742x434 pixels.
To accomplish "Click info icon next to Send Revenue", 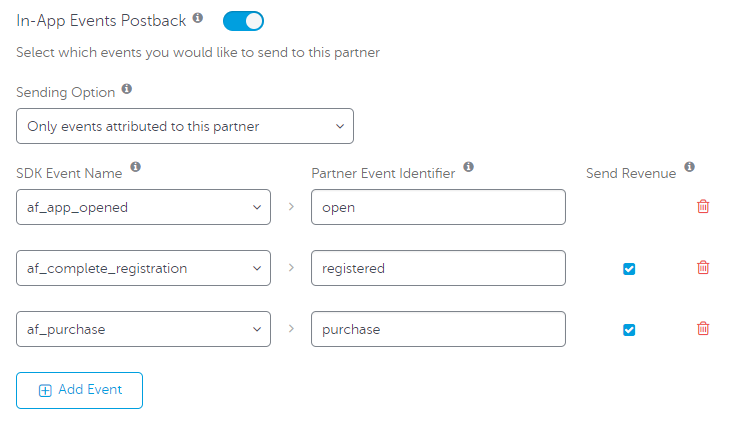I will [x=690, y=167].
